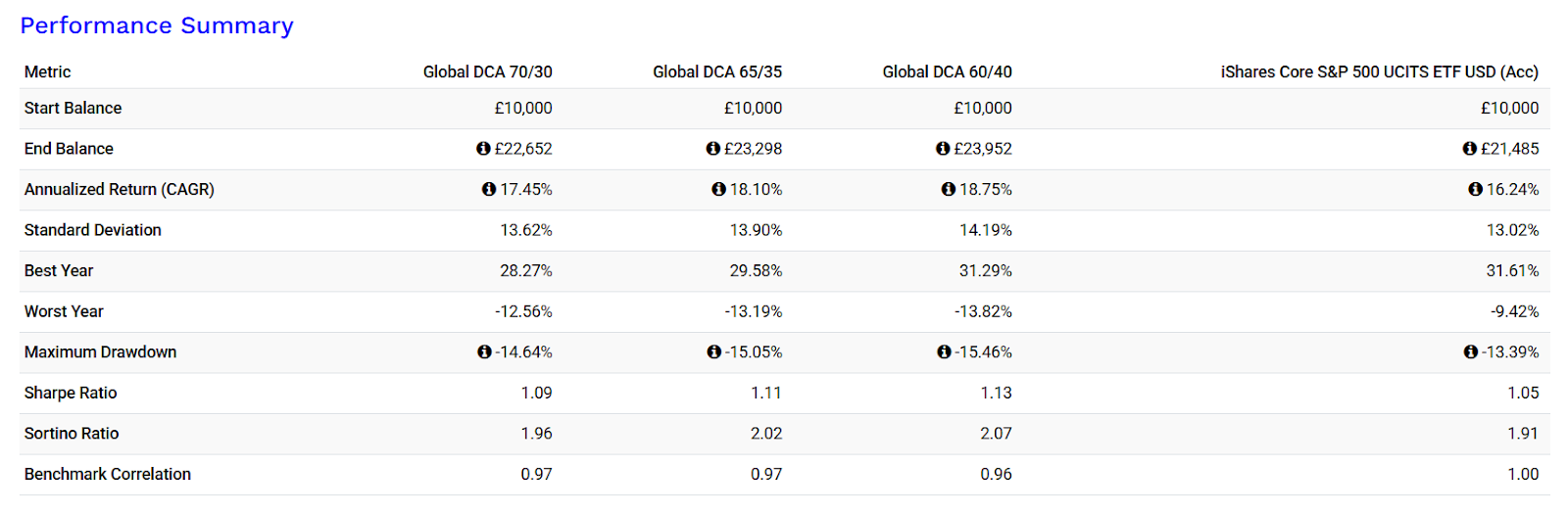Click info icon beside £23,298 end balance
1568x514 pixels.
[x=713, y=149]
